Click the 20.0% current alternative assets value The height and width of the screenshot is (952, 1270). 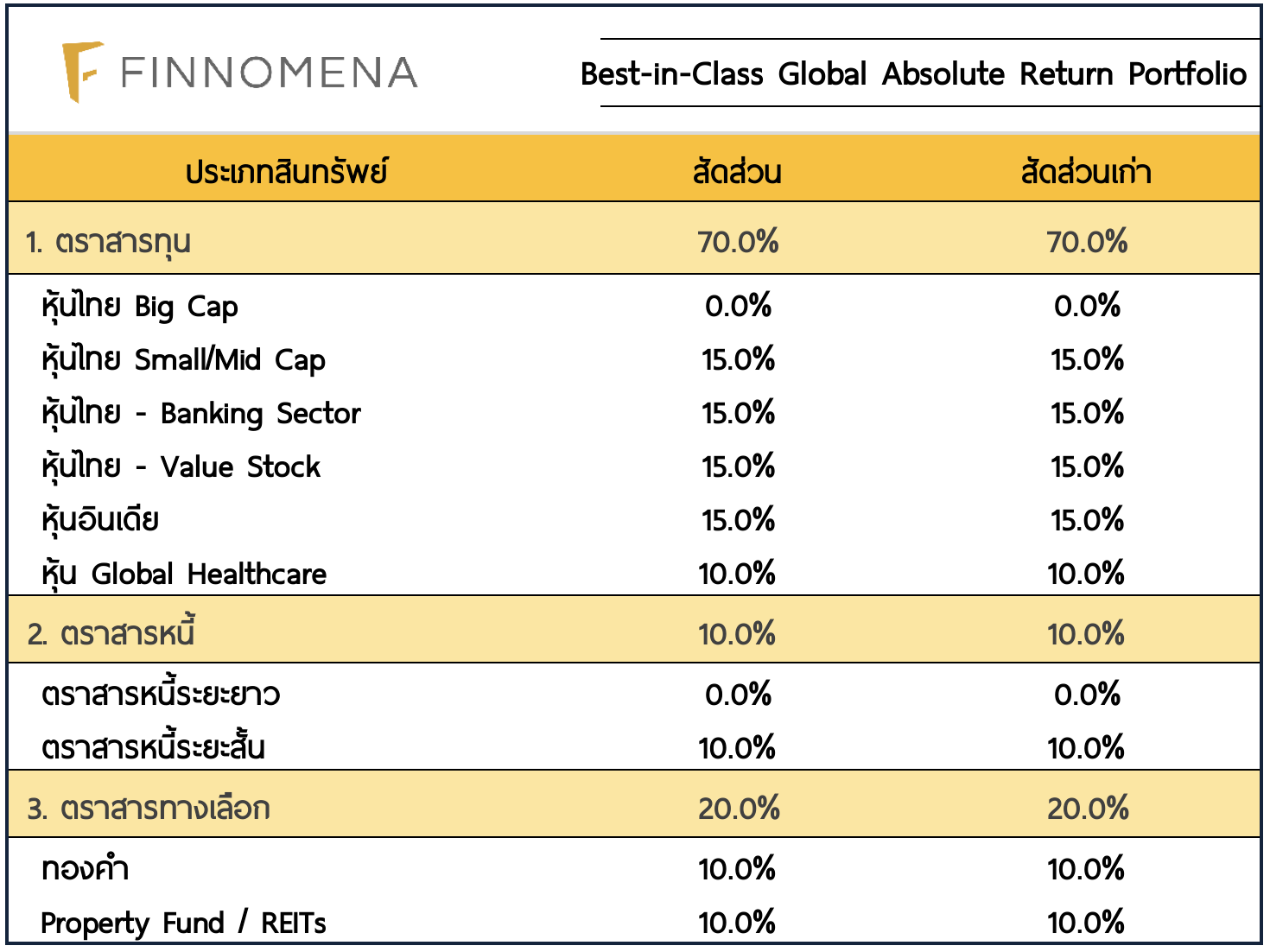(x=739, y=809)
